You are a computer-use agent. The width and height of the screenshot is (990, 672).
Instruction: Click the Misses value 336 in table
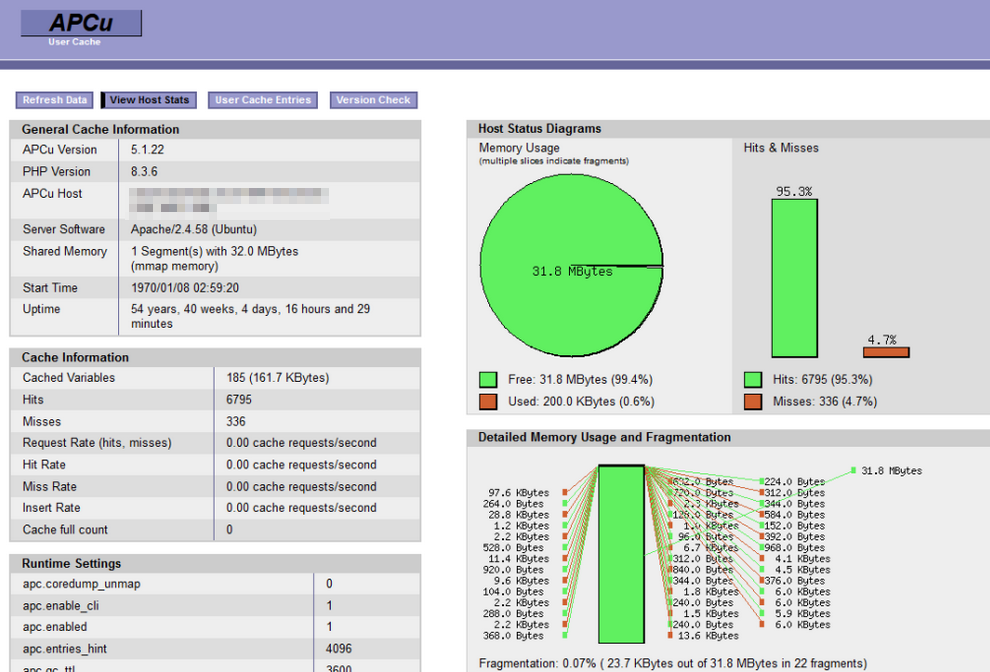tap(236, 421)
